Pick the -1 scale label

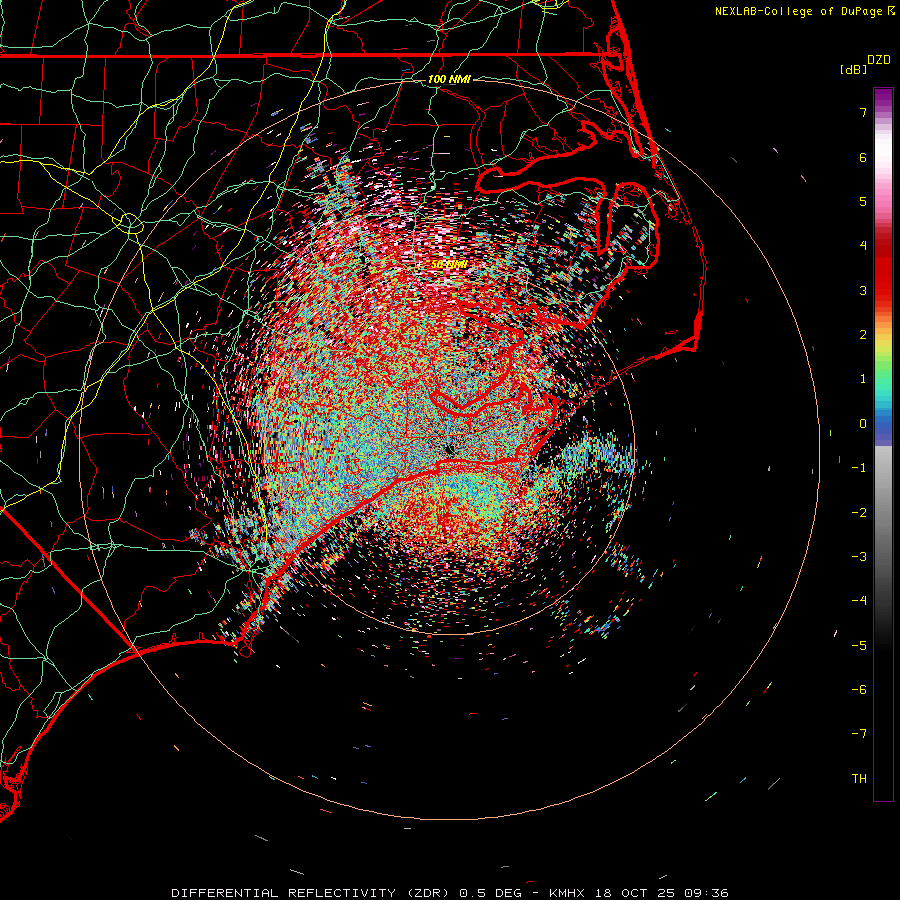pyautogui.click(x=859, y=468)
